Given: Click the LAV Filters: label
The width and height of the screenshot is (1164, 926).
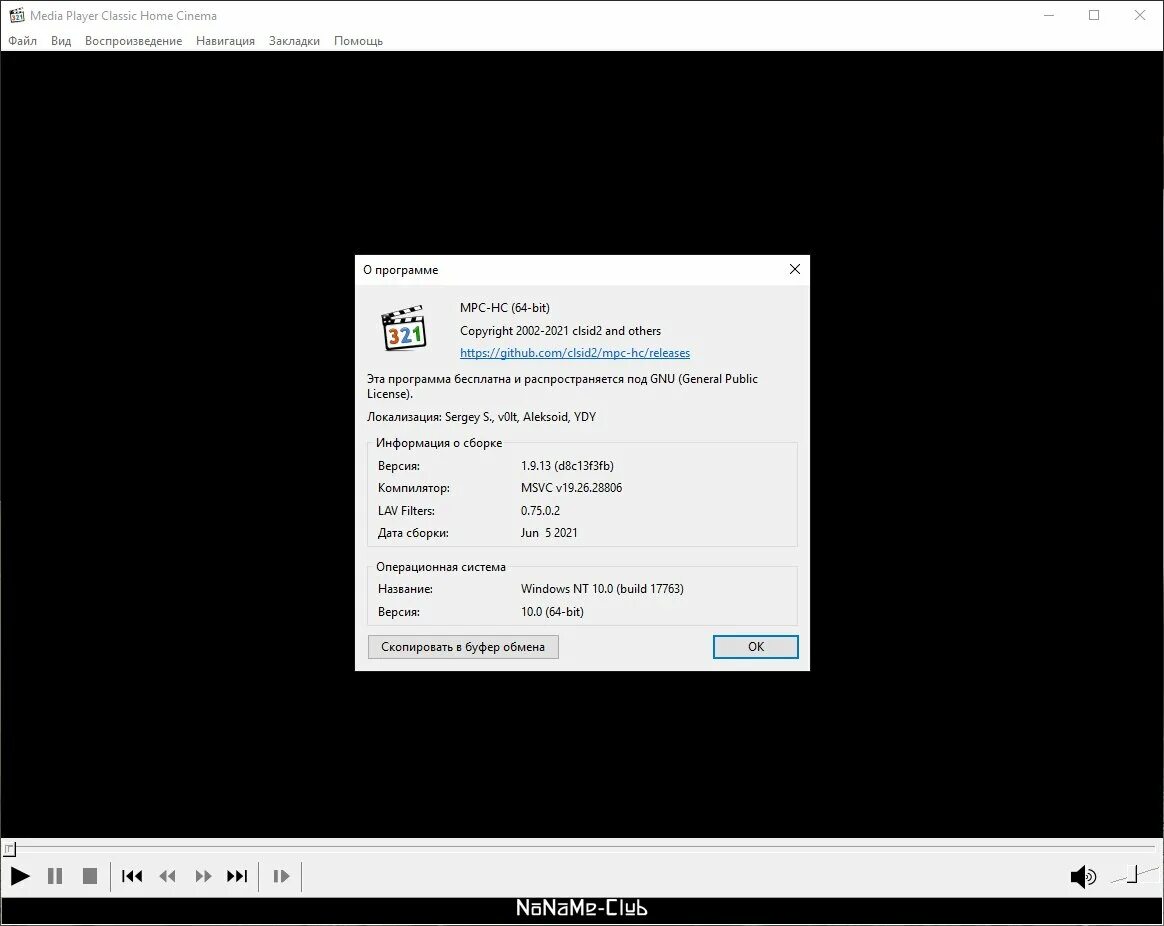Looking at the screenshot, I should (406, 511).
